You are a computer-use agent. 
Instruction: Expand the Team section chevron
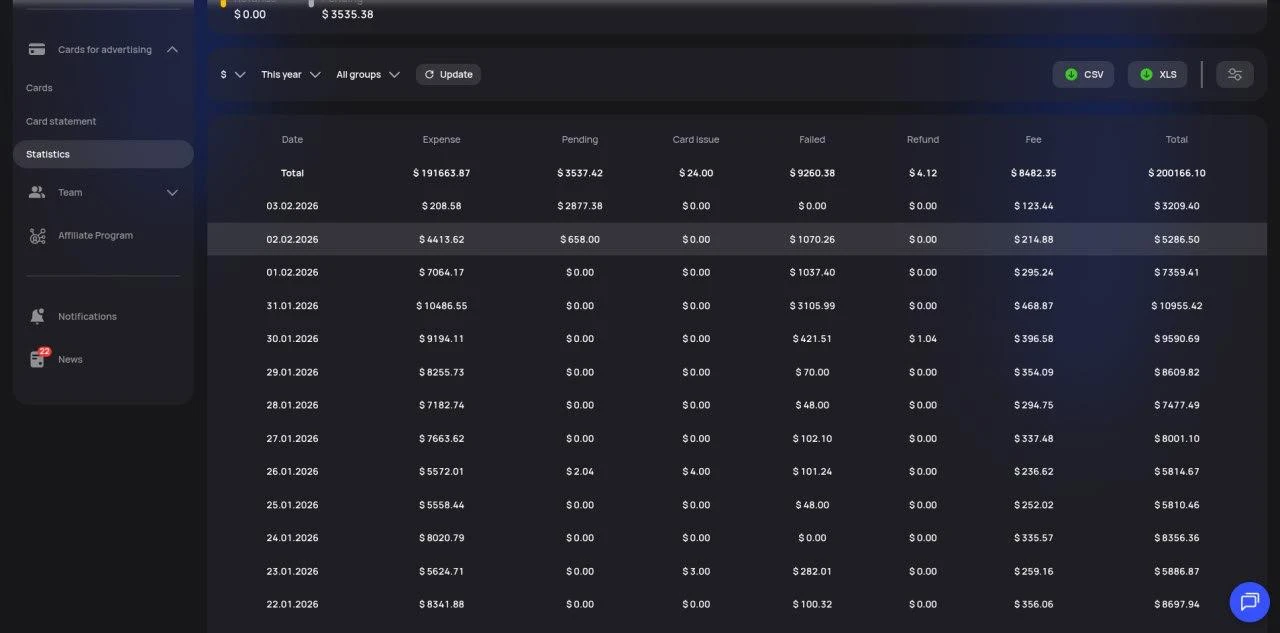pos(172,192)
